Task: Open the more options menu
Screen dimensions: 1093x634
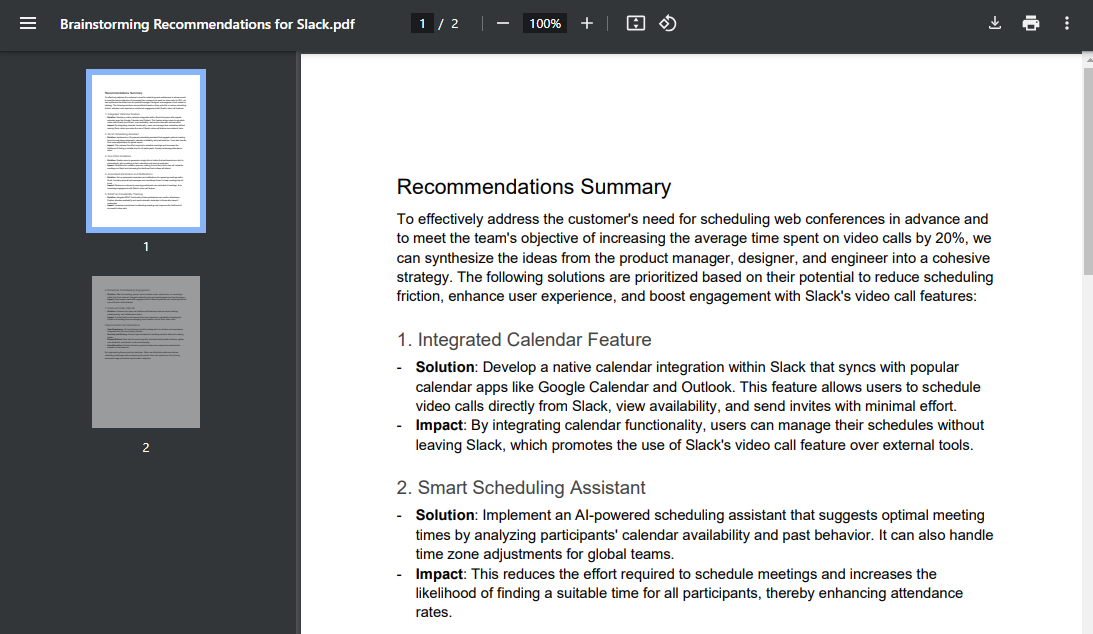Action: click(1066, 23)
